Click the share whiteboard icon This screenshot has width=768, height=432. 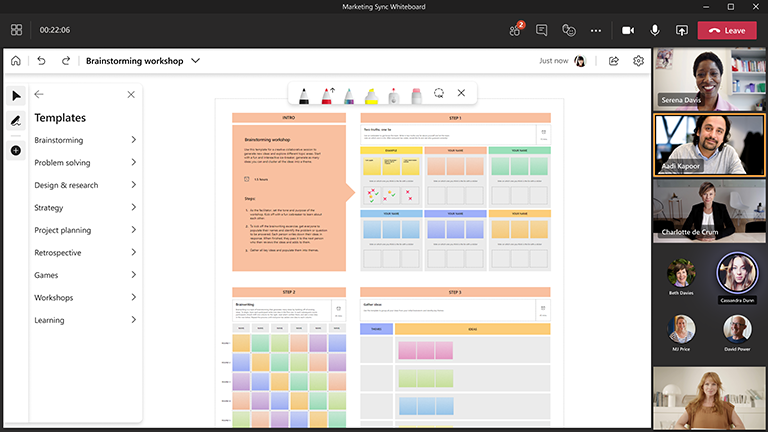coord(613,61)
